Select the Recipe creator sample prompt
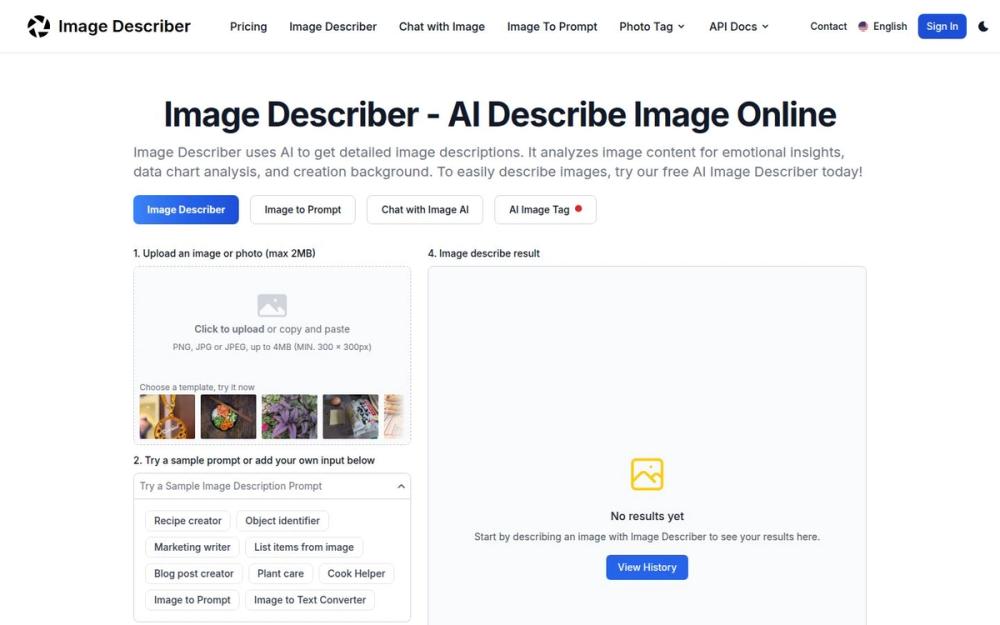 tap(188, 520)
